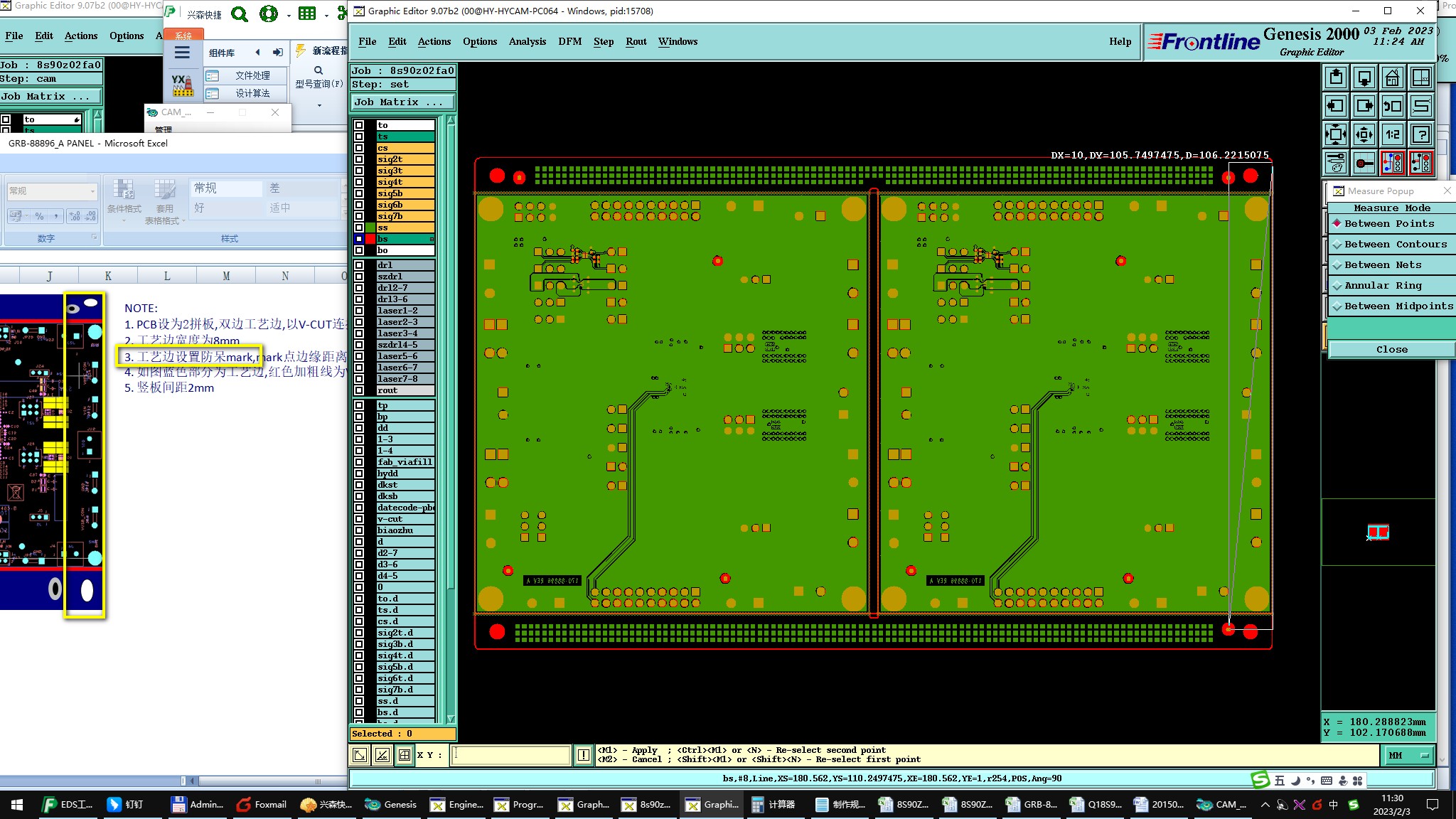
Task: Click the undo zoom (previous view) icon
Action: pos(1392,106)
